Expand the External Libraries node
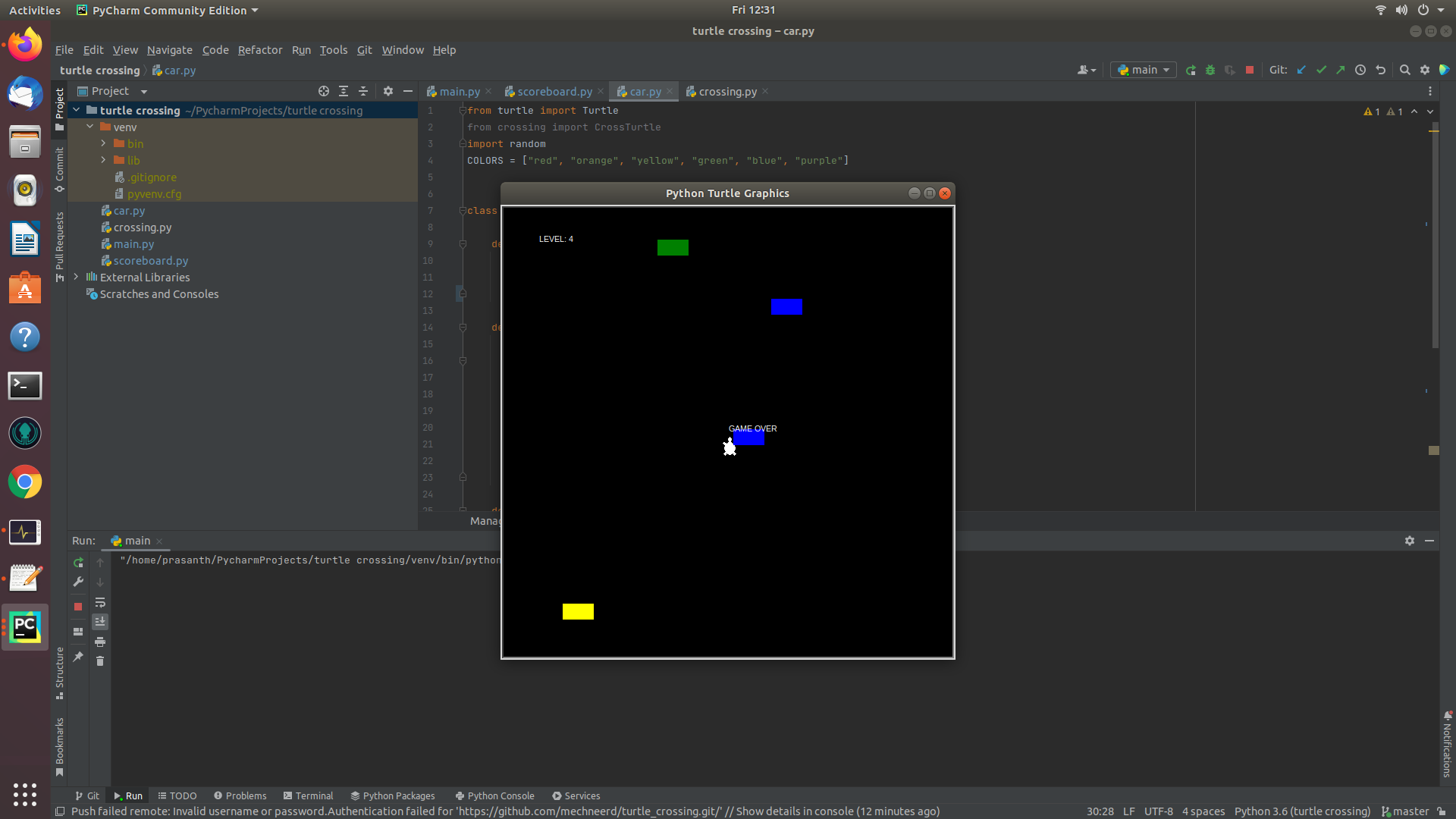 76,277
